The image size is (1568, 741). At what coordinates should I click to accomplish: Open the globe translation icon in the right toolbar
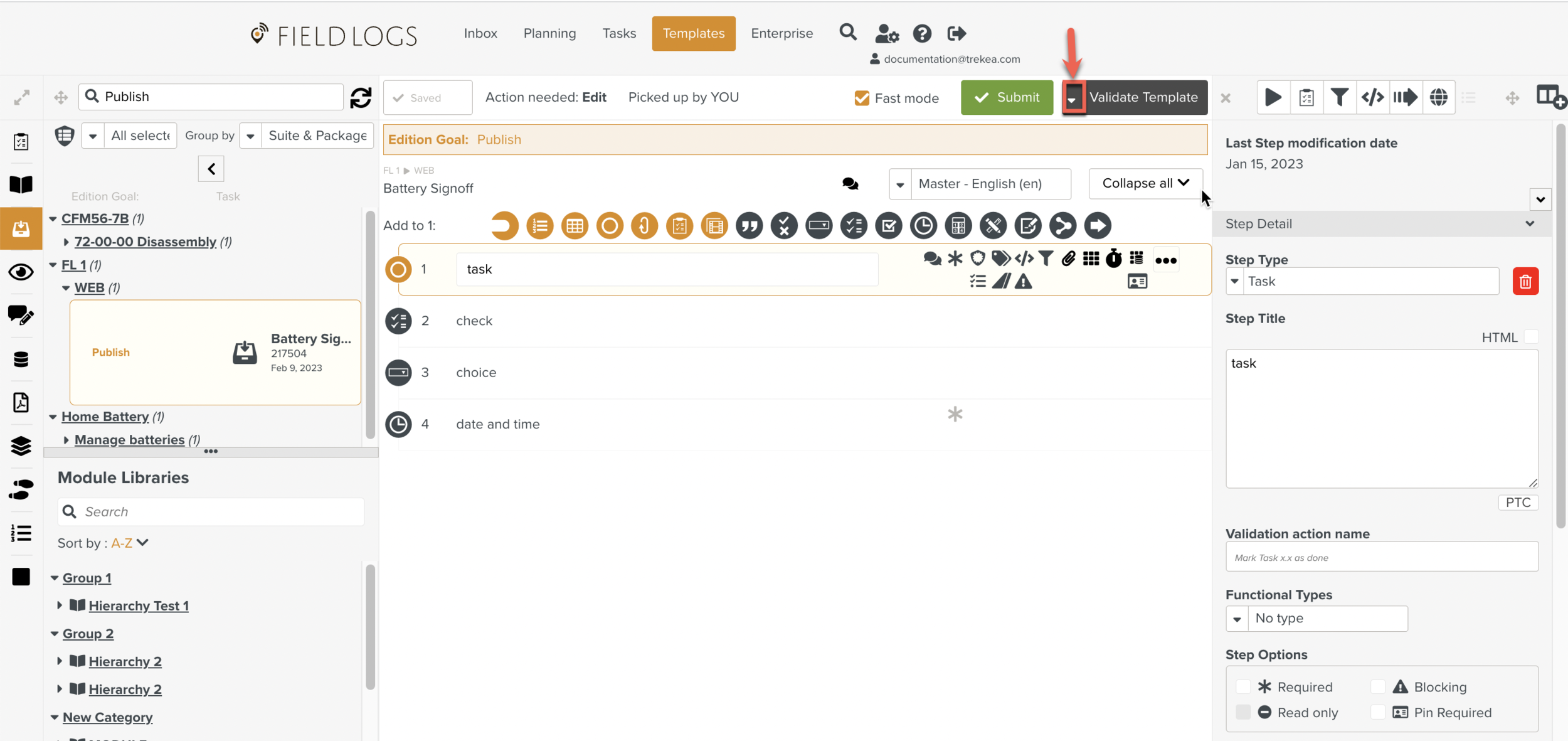point(1439,97)
